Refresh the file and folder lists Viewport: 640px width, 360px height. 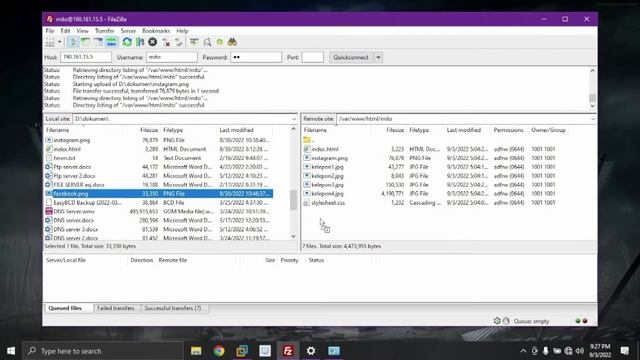pos(127,42)
